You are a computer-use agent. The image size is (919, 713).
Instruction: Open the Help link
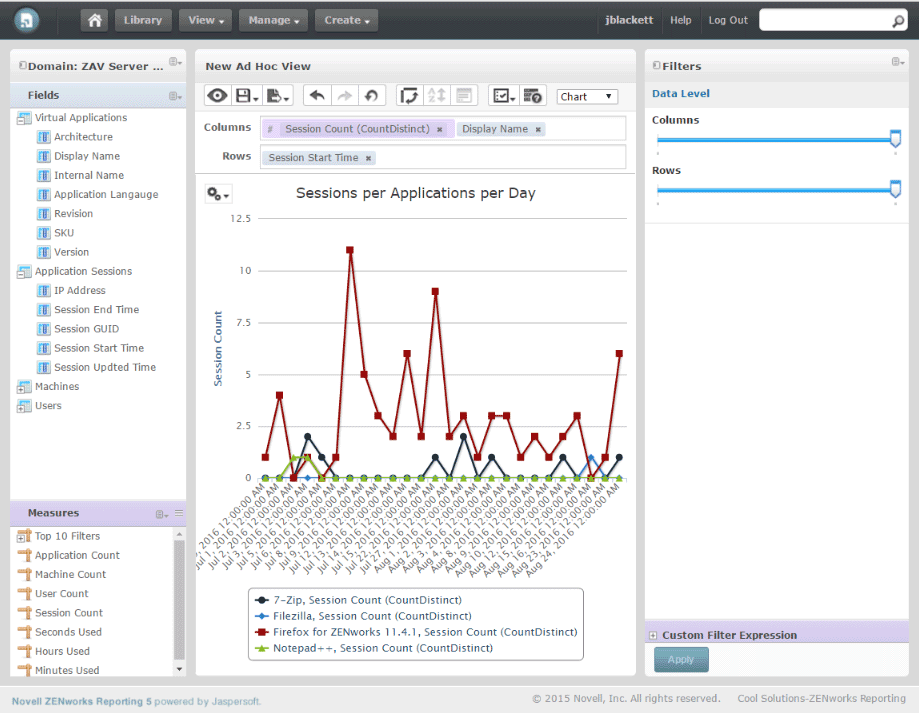[680, 21]
